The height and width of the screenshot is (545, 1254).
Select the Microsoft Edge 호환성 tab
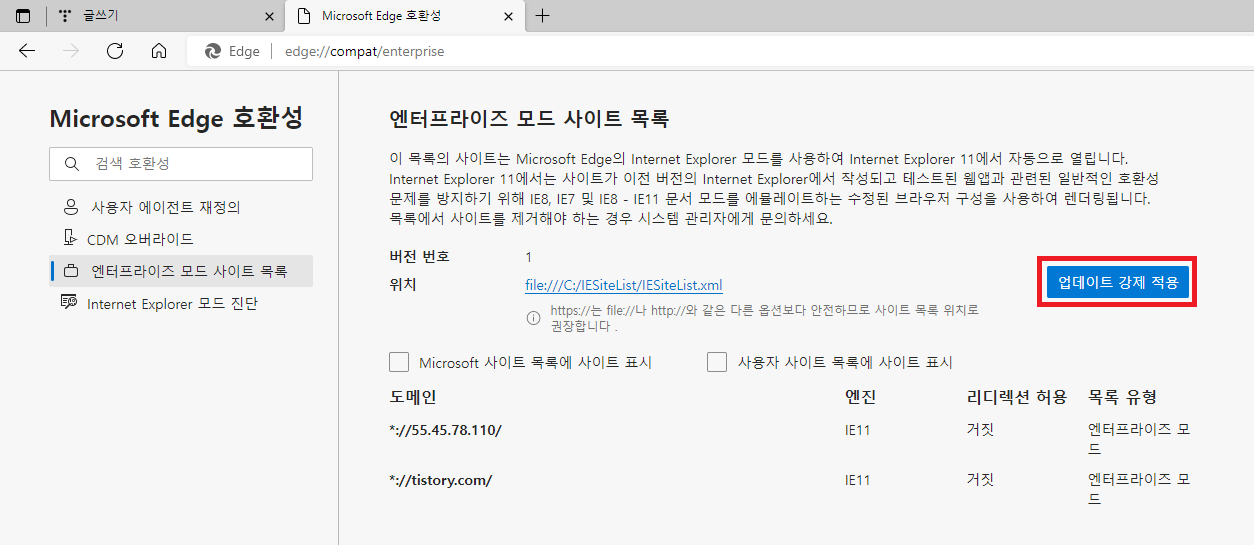(406, 16)
